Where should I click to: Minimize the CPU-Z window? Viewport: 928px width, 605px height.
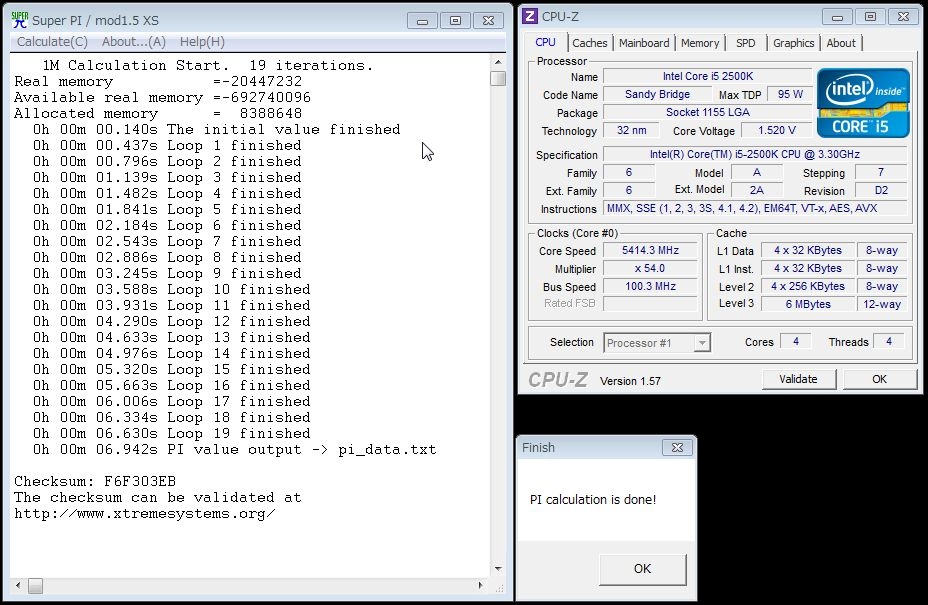click(x=838, y=15)
